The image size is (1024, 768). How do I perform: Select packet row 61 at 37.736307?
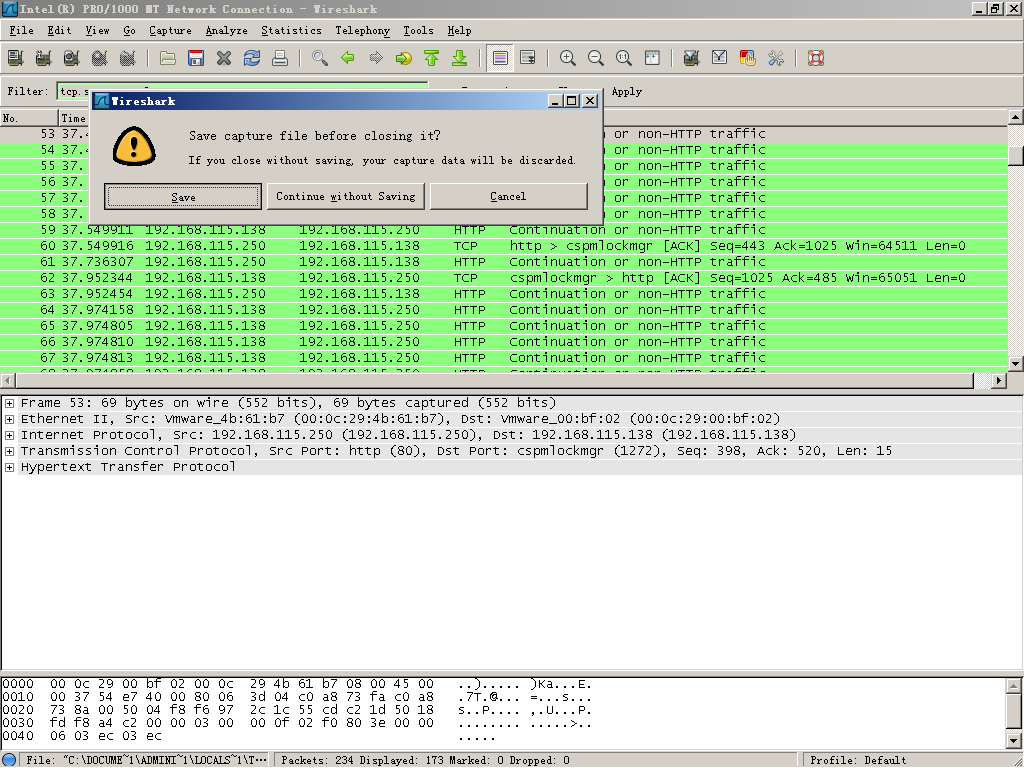click(503, 262)
